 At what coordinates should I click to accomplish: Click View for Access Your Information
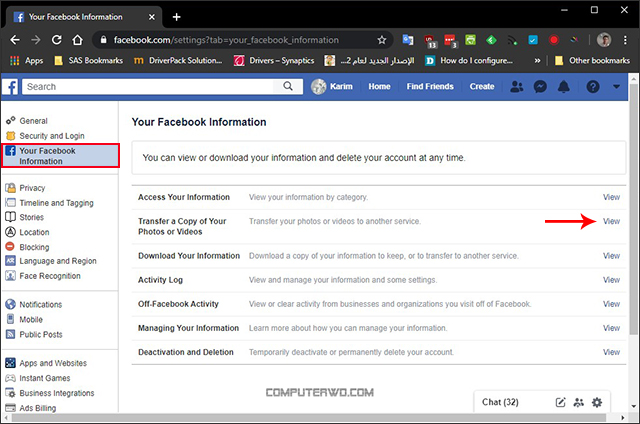pos(611,197)
